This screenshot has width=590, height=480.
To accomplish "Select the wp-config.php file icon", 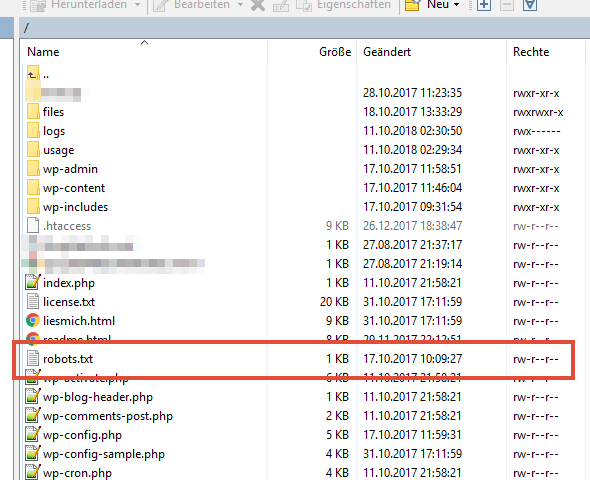I will pos(33,435).
